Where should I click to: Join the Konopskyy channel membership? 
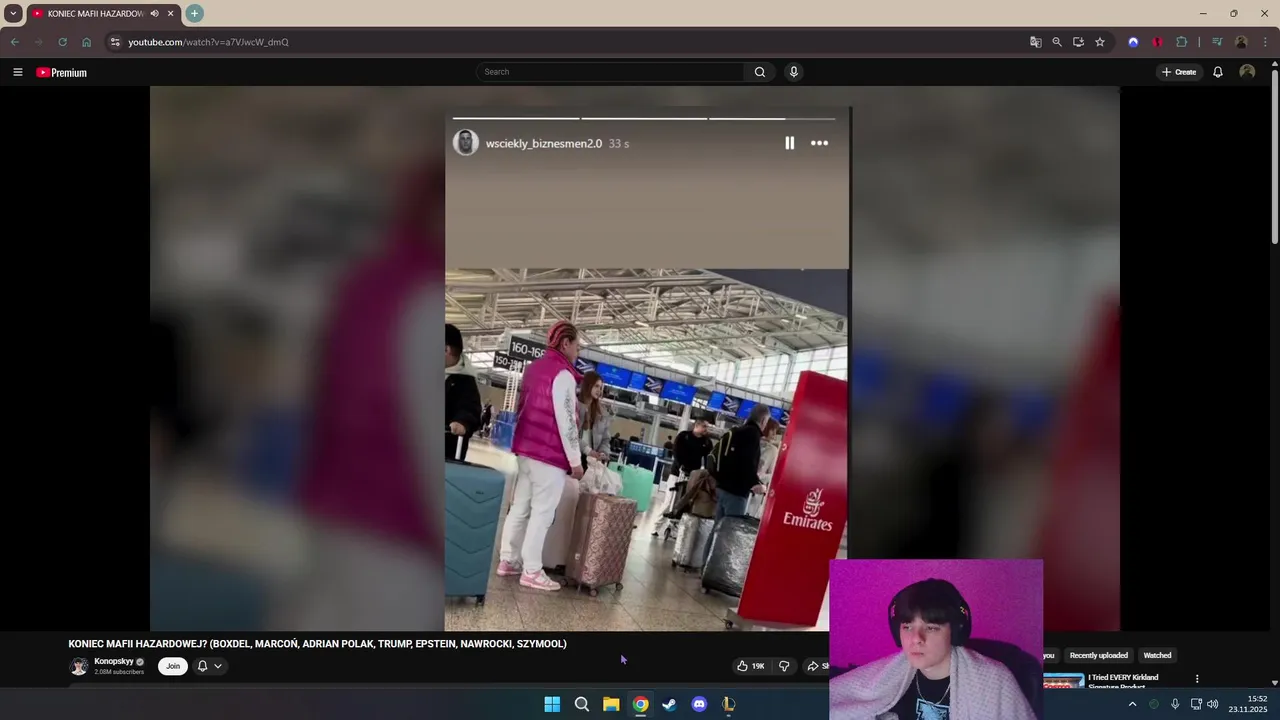pos(173,666)
